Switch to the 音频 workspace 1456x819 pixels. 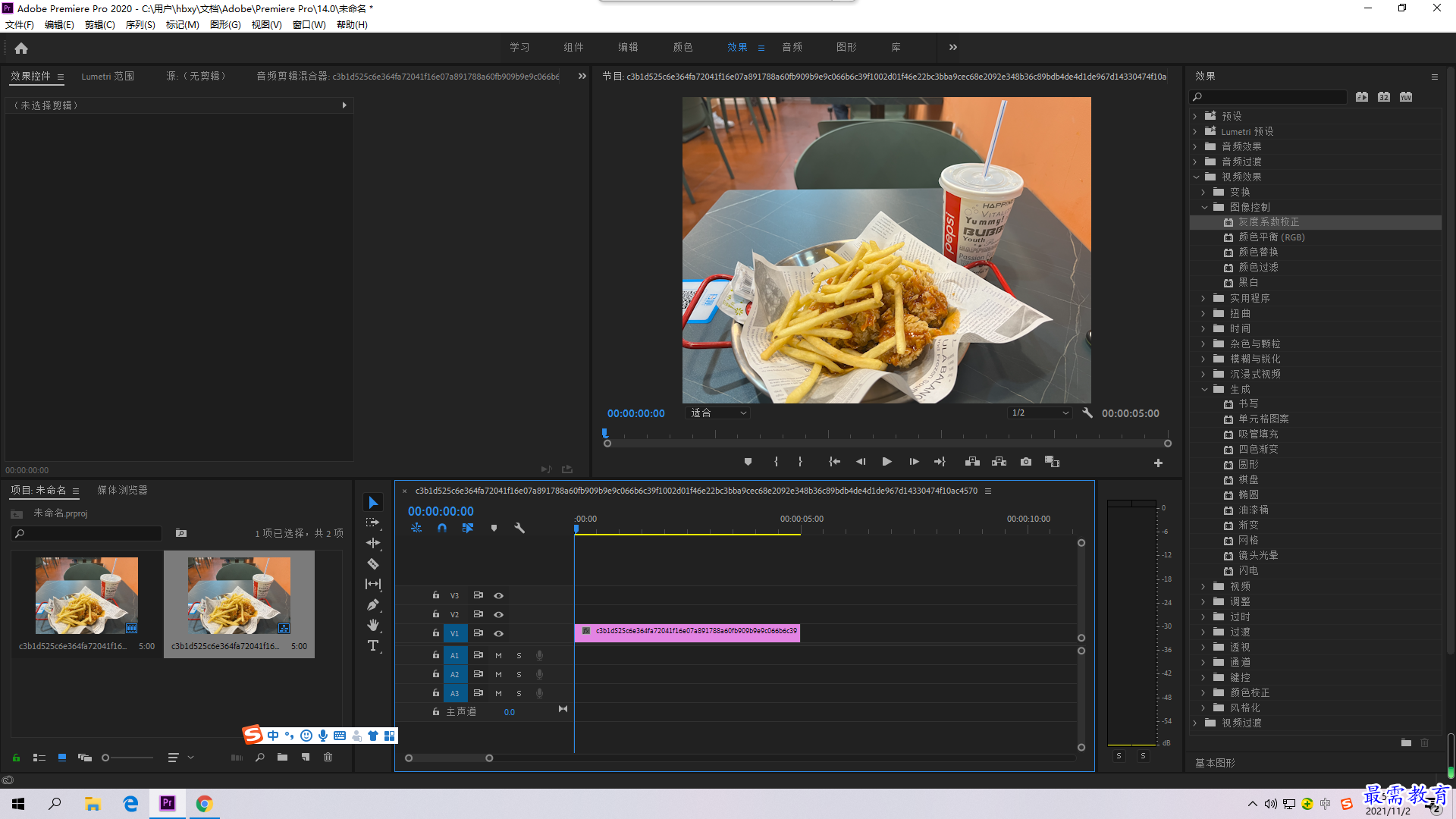coord(792,47)
